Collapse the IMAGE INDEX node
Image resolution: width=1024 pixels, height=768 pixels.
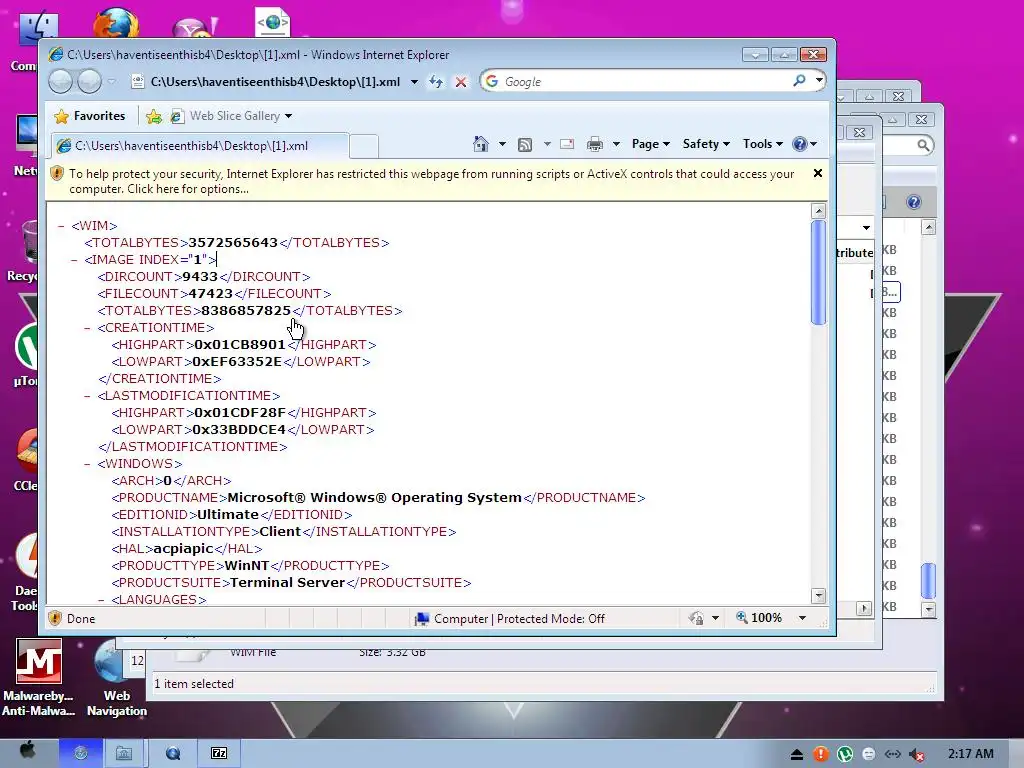(74, 260)
